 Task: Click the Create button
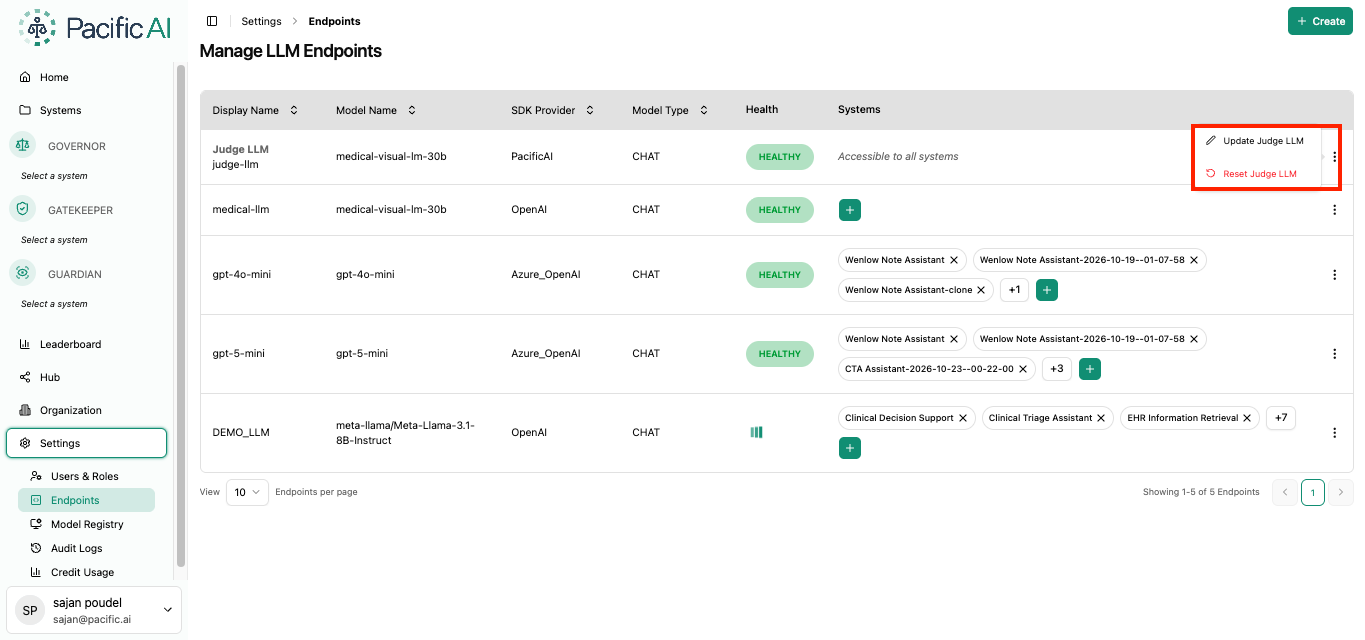[1320, 21]
